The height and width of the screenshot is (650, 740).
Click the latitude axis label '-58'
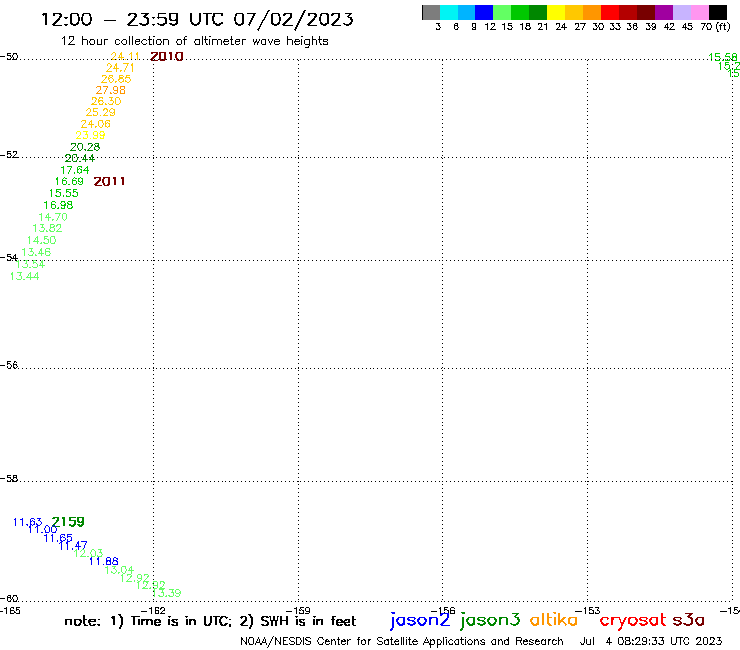(x=10, y=479)
